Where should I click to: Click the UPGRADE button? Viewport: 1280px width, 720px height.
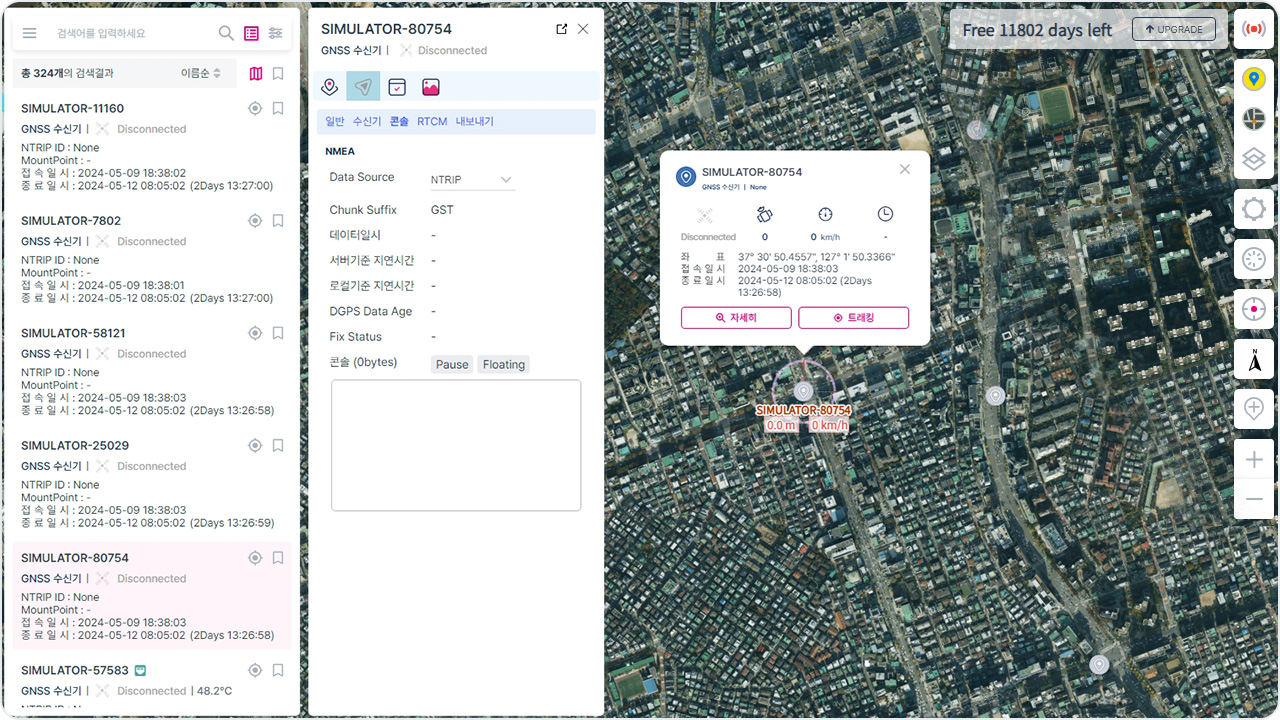(1174, 29)
